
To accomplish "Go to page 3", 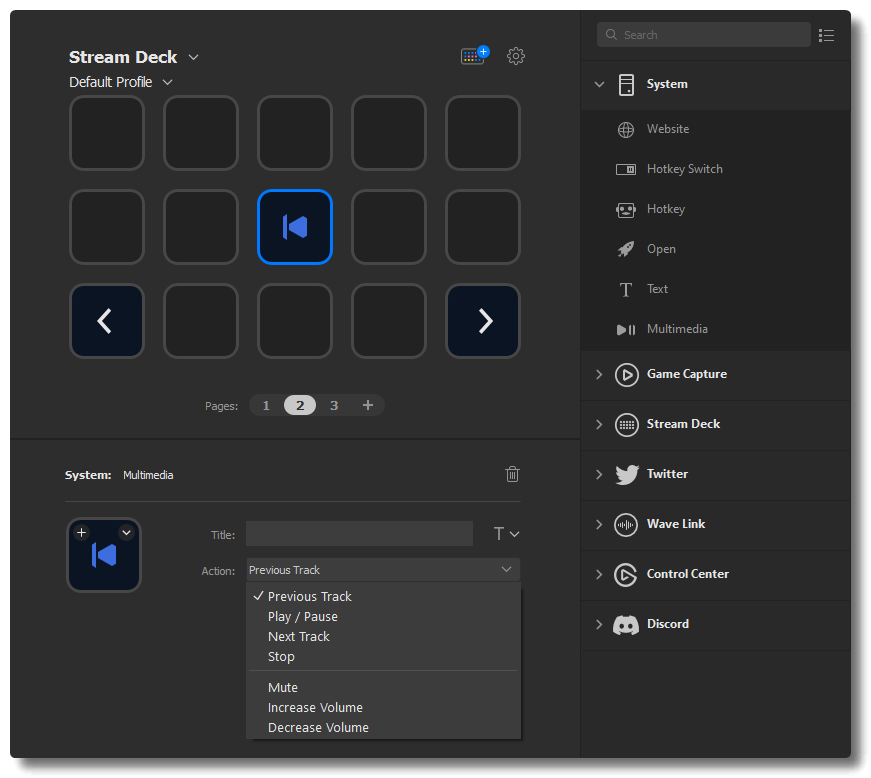I will click(334, 405).
